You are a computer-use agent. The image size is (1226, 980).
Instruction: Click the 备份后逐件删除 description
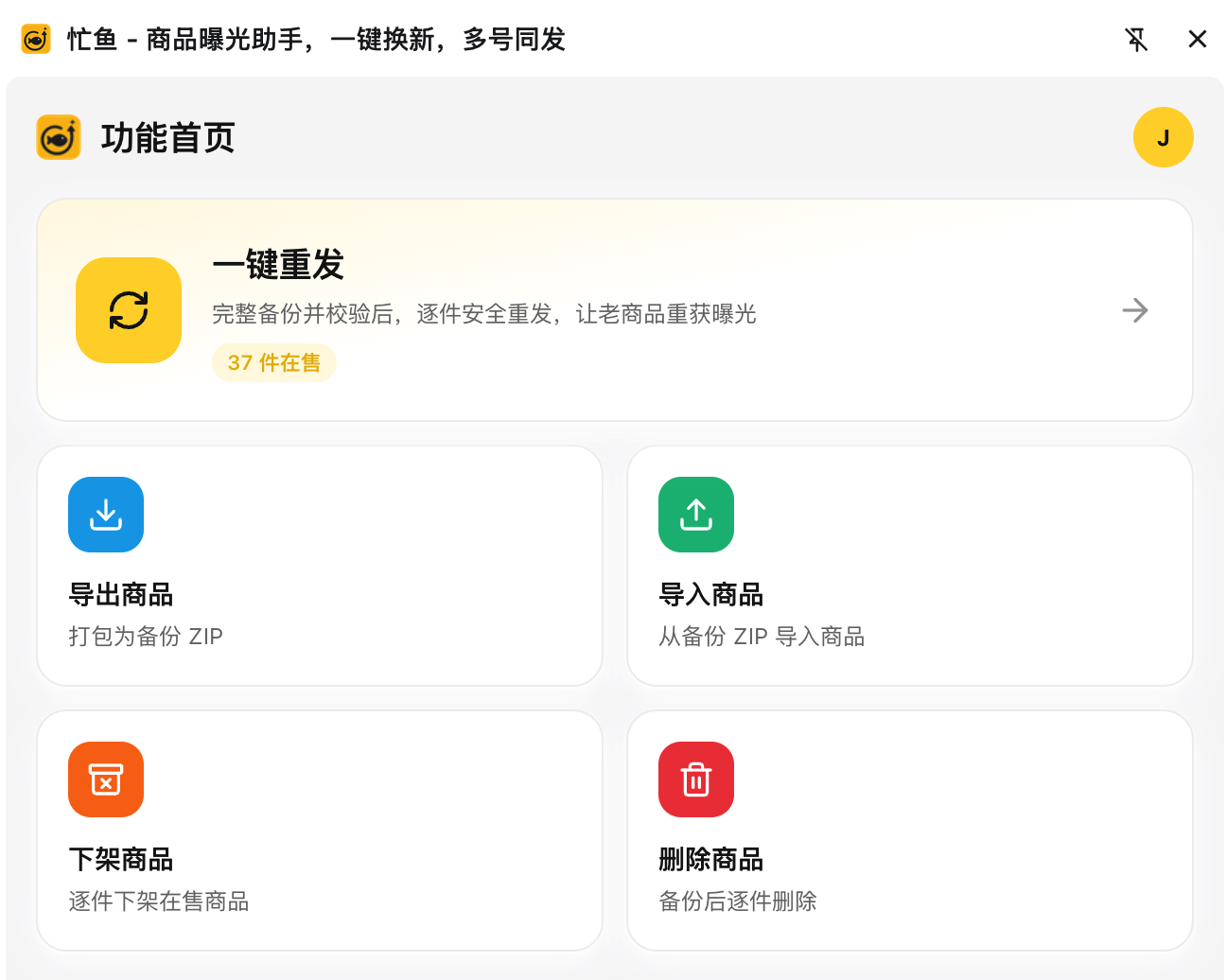(x=738, y=901)
